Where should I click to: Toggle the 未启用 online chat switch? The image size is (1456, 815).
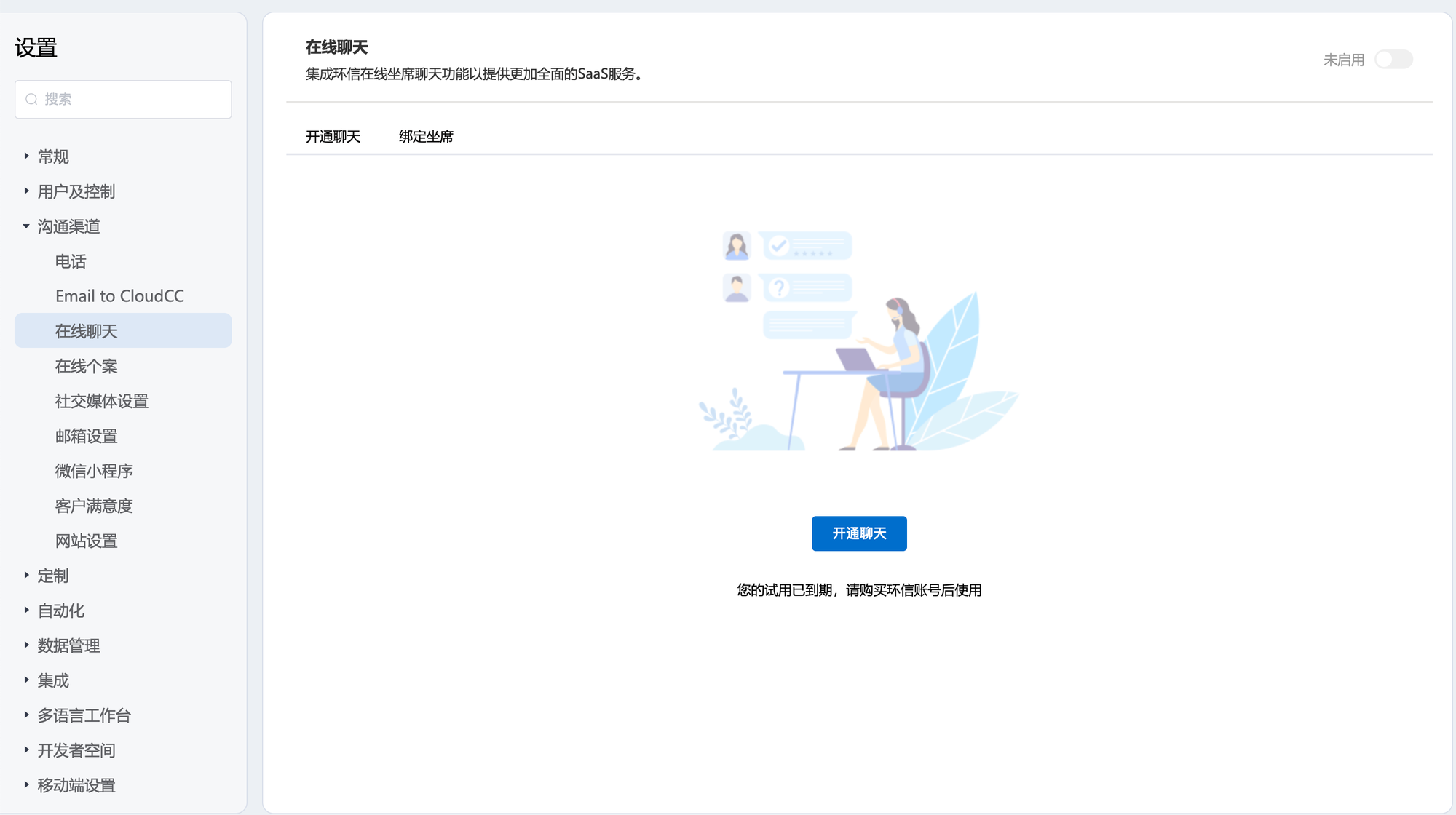click(1393, 60)
